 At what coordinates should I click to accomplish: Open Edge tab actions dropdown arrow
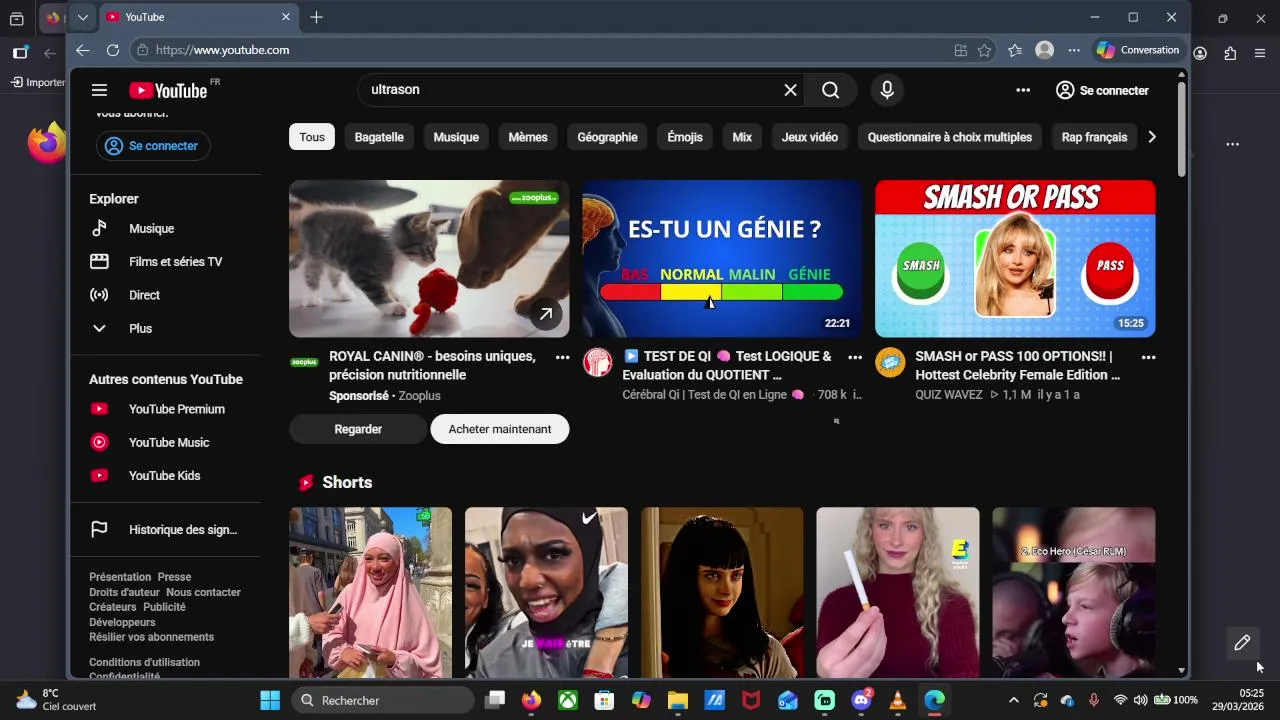click(83, 17)
